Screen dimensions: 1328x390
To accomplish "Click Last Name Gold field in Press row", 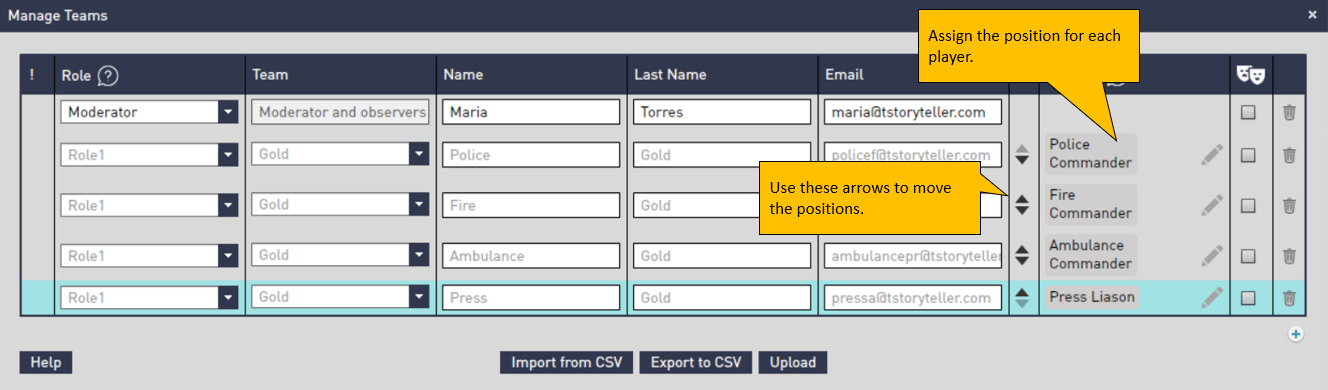I will [722, 297].
